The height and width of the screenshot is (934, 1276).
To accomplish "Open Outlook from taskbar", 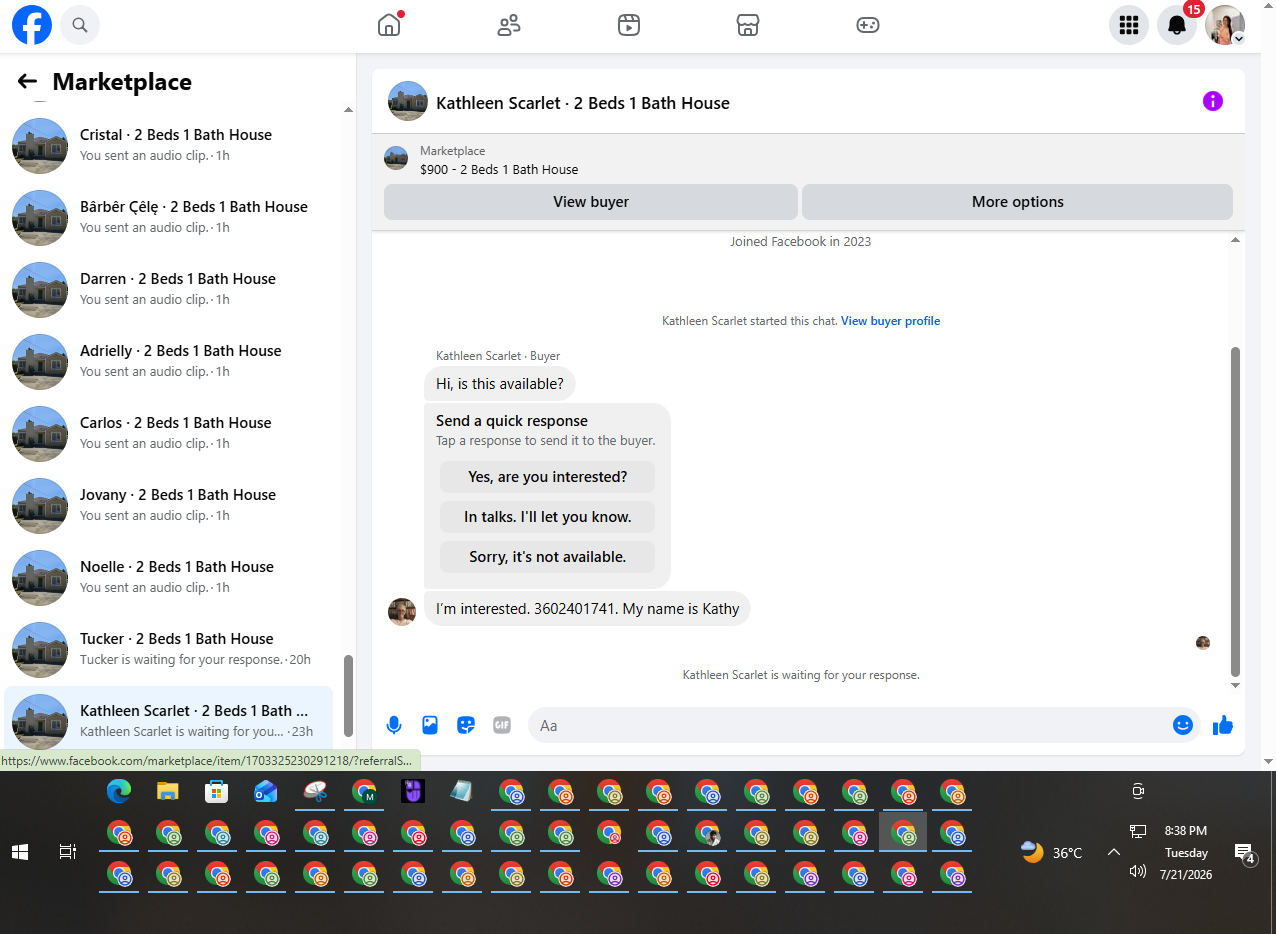I will (x=266, y=792).
